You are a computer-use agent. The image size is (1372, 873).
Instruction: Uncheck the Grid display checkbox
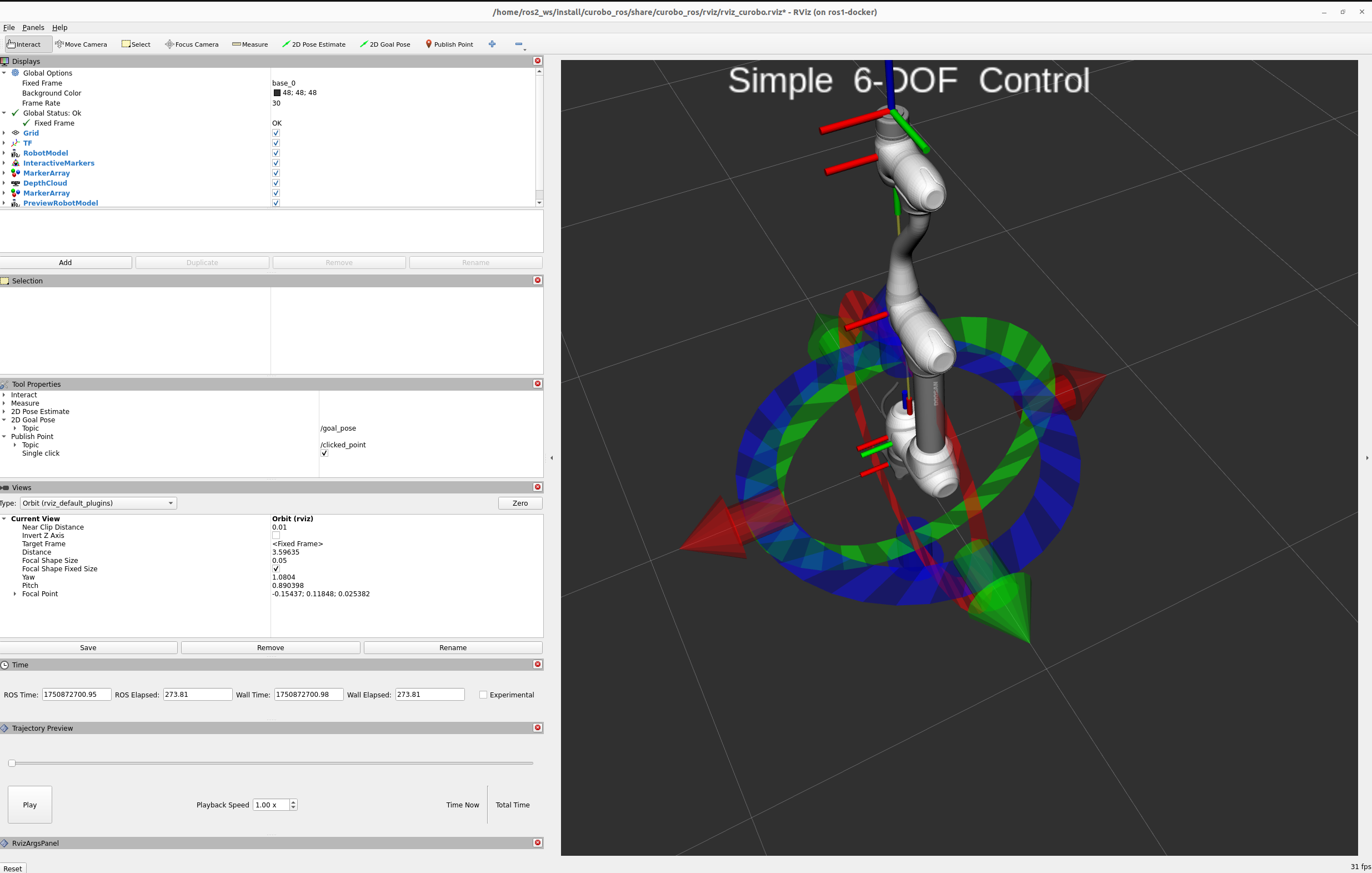[x=276, y=133]
